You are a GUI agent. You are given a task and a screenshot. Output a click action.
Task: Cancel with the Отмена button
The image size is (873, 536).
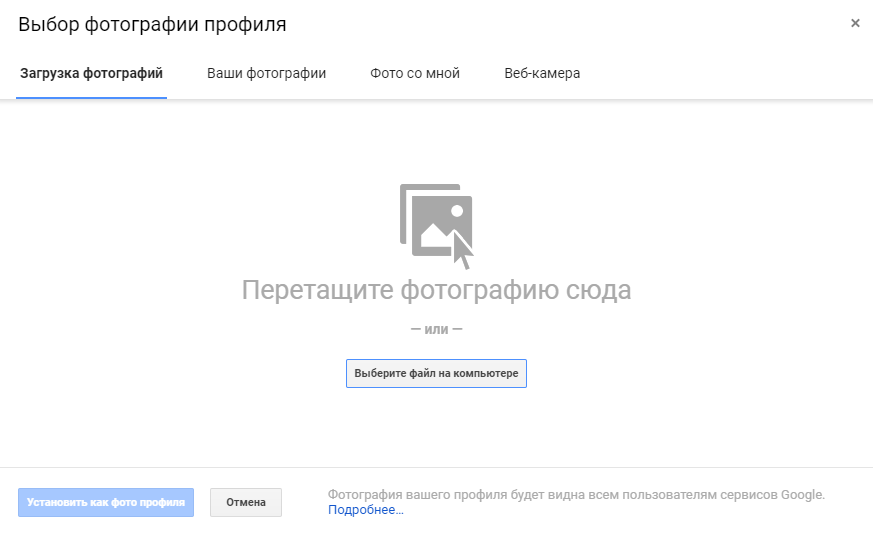pos(246,502)
